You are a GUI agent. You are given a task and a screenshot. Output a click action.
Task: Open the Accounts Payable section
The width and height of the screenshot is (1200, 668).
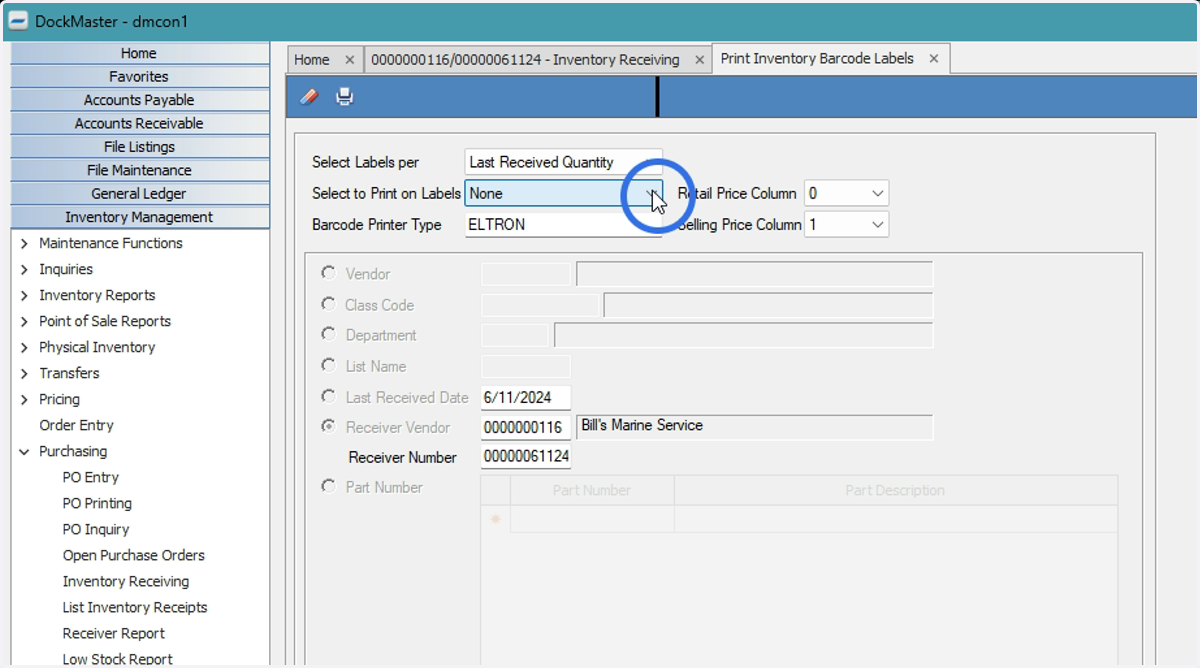[139, 100]
